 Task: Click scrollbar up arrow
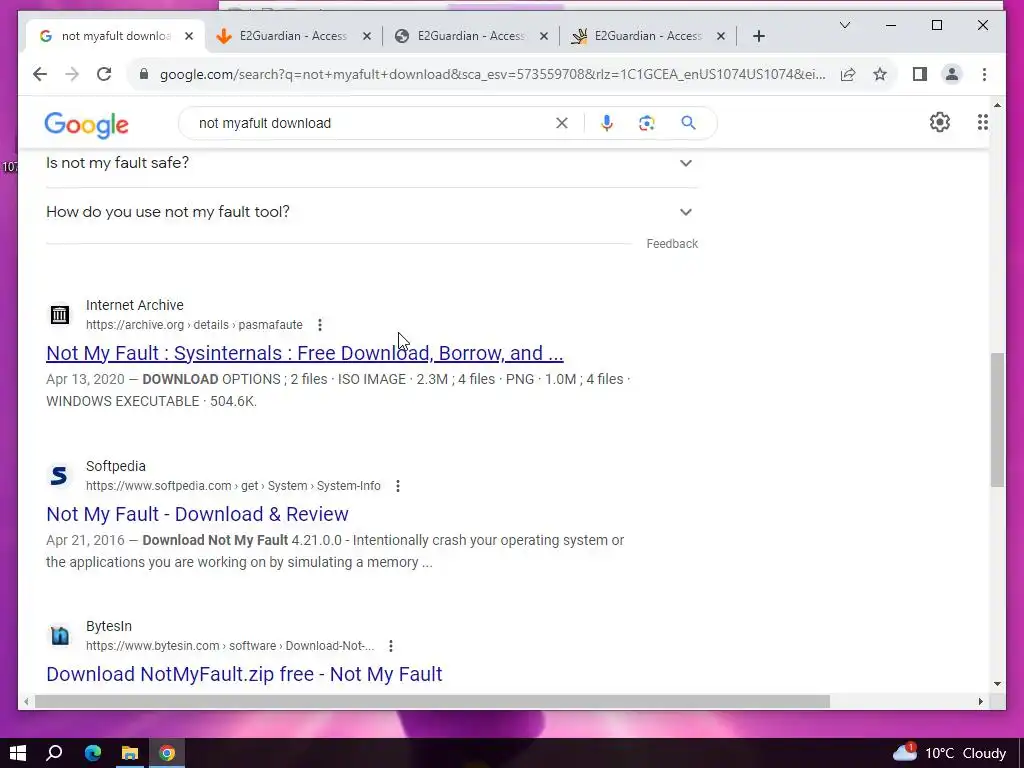coord(997,104)
